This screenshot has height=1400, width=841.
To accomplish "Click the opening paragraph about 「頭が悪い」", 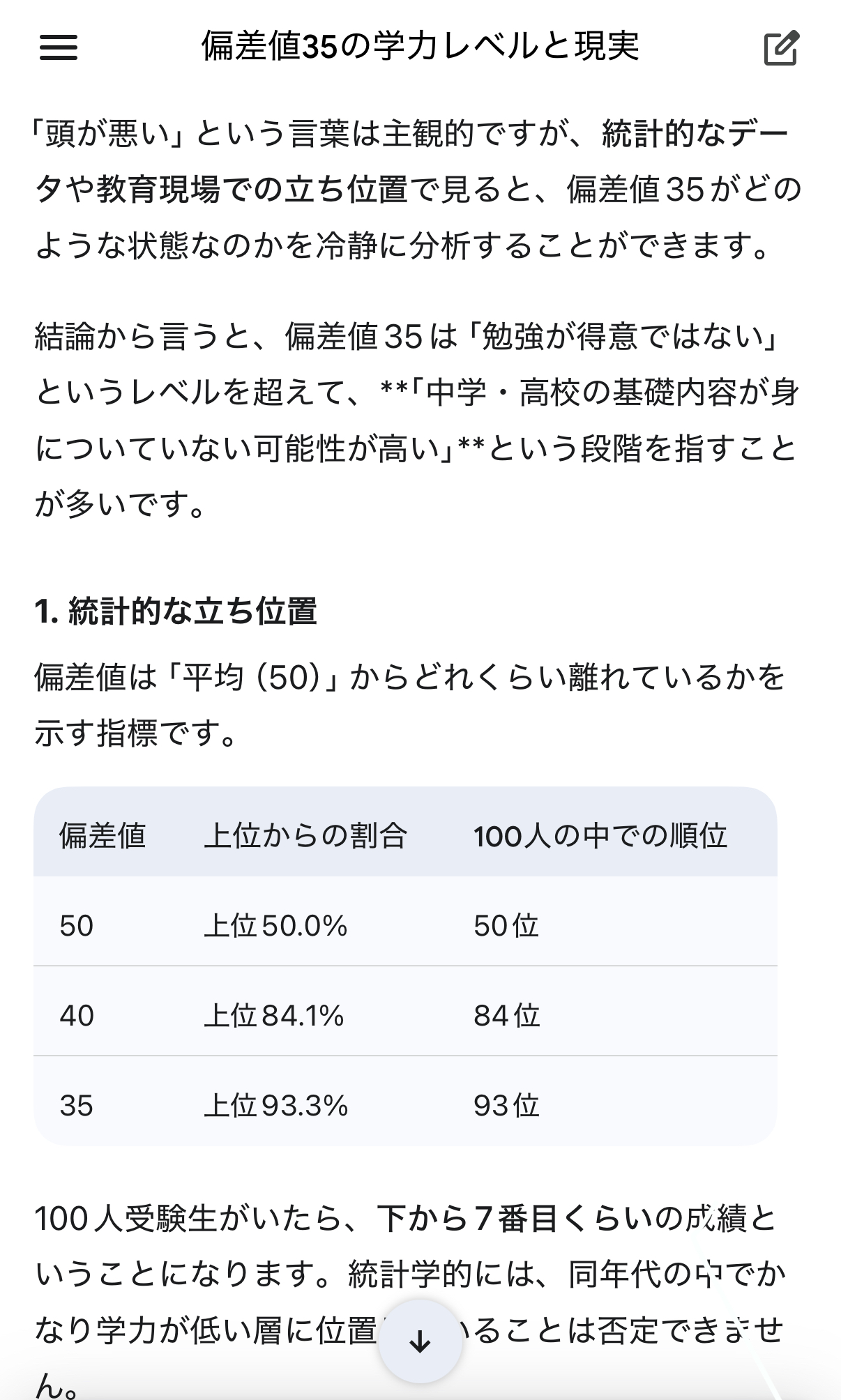I will click(417, 190).
